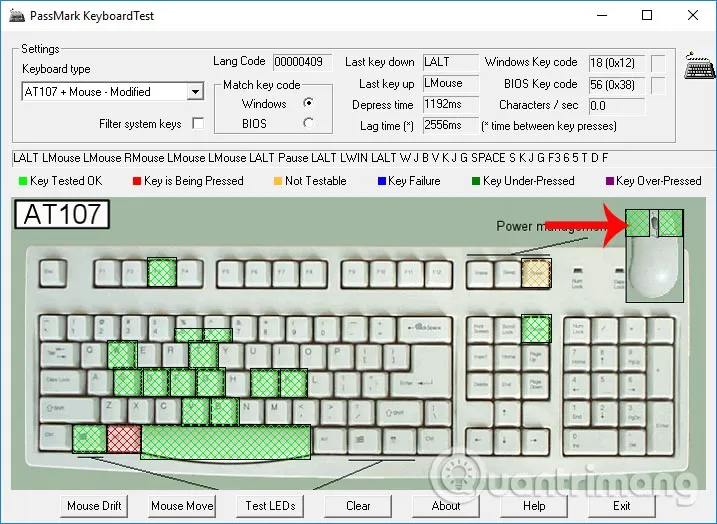Image resolution: width=717 pixels, height=524 pixels.
Task: Click the Windows Key code value field
Action: 617,63
